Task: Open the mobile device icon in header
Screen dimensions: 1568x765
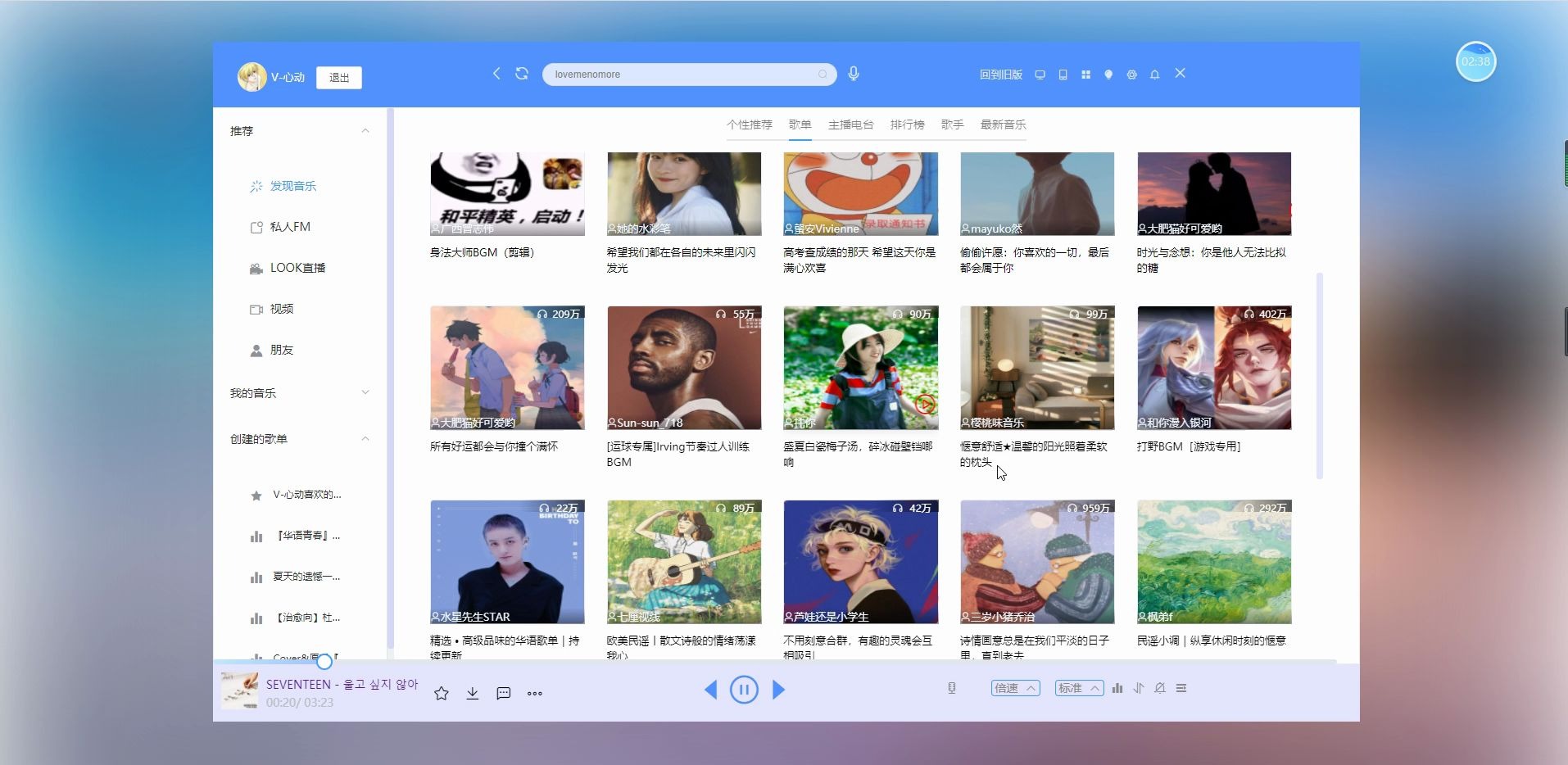Action: click(1063, 75)
